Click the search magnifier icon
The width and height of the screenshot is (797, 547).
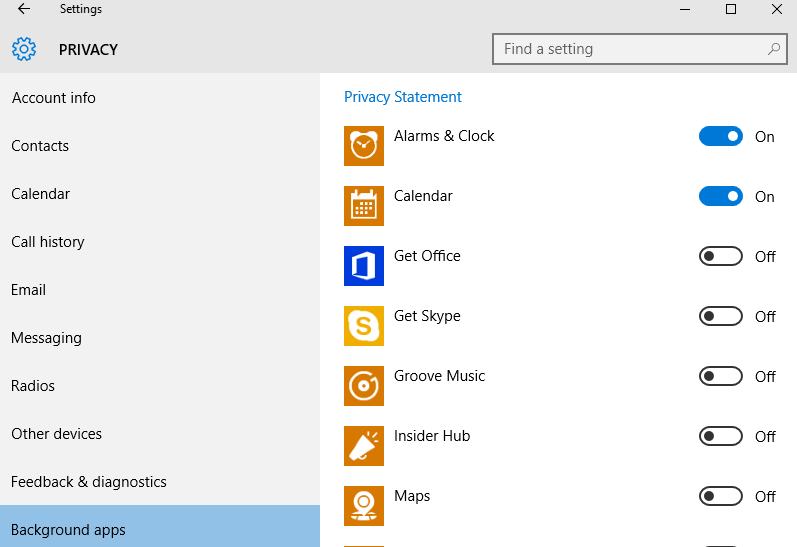point(774,49)
